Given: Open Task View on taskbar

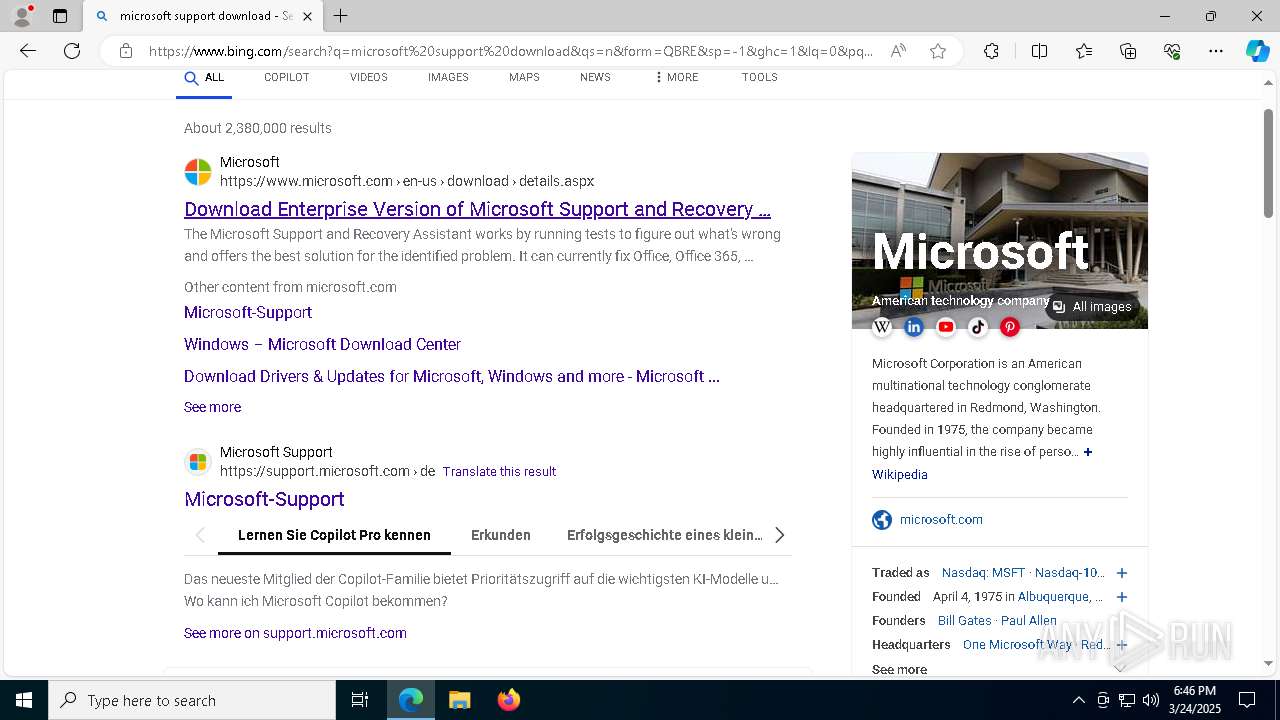Looking at the screenshot, I should point(360,700).
